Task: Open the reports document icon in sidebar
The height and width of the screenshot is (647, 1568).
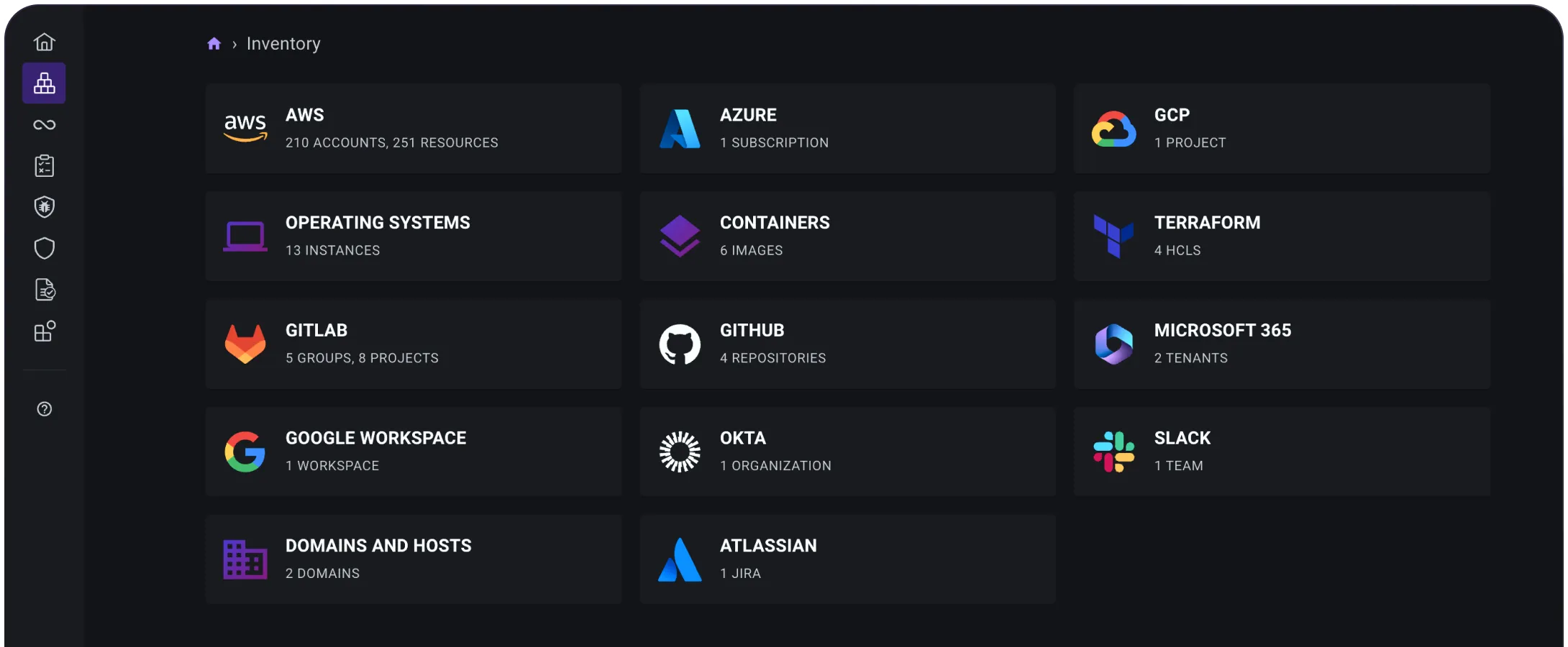Action: [x=45, y=290]
